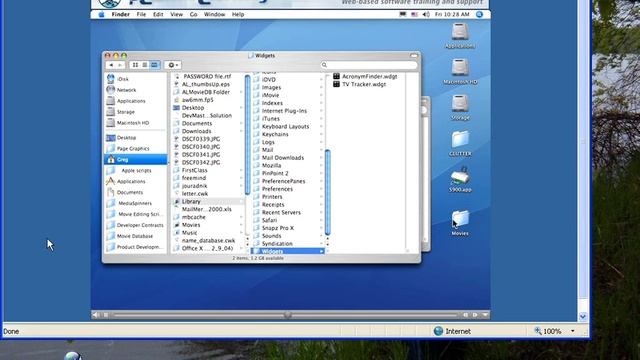Switch to list view in Finder
640x360 pixels.
pyautogui.click(x=144, y=65)
